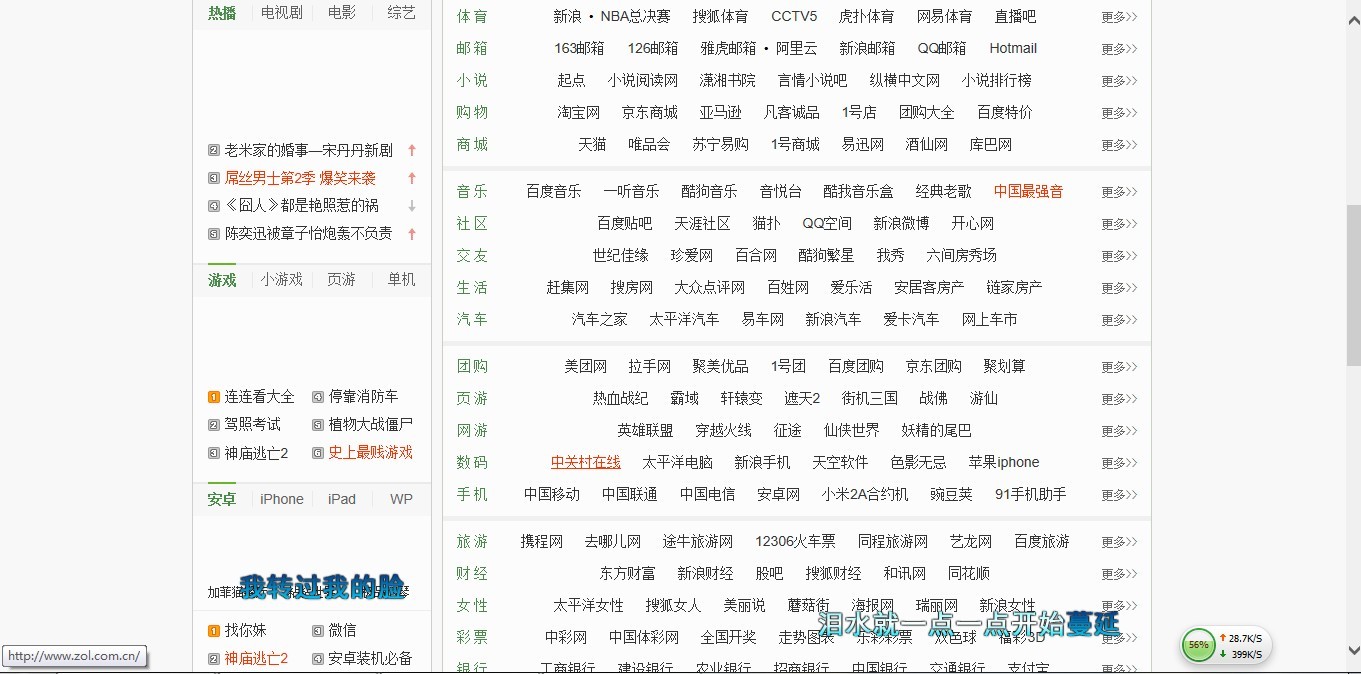Click the 手机 category label
This screenshot has width=1361, height=674.
(473, 494)
